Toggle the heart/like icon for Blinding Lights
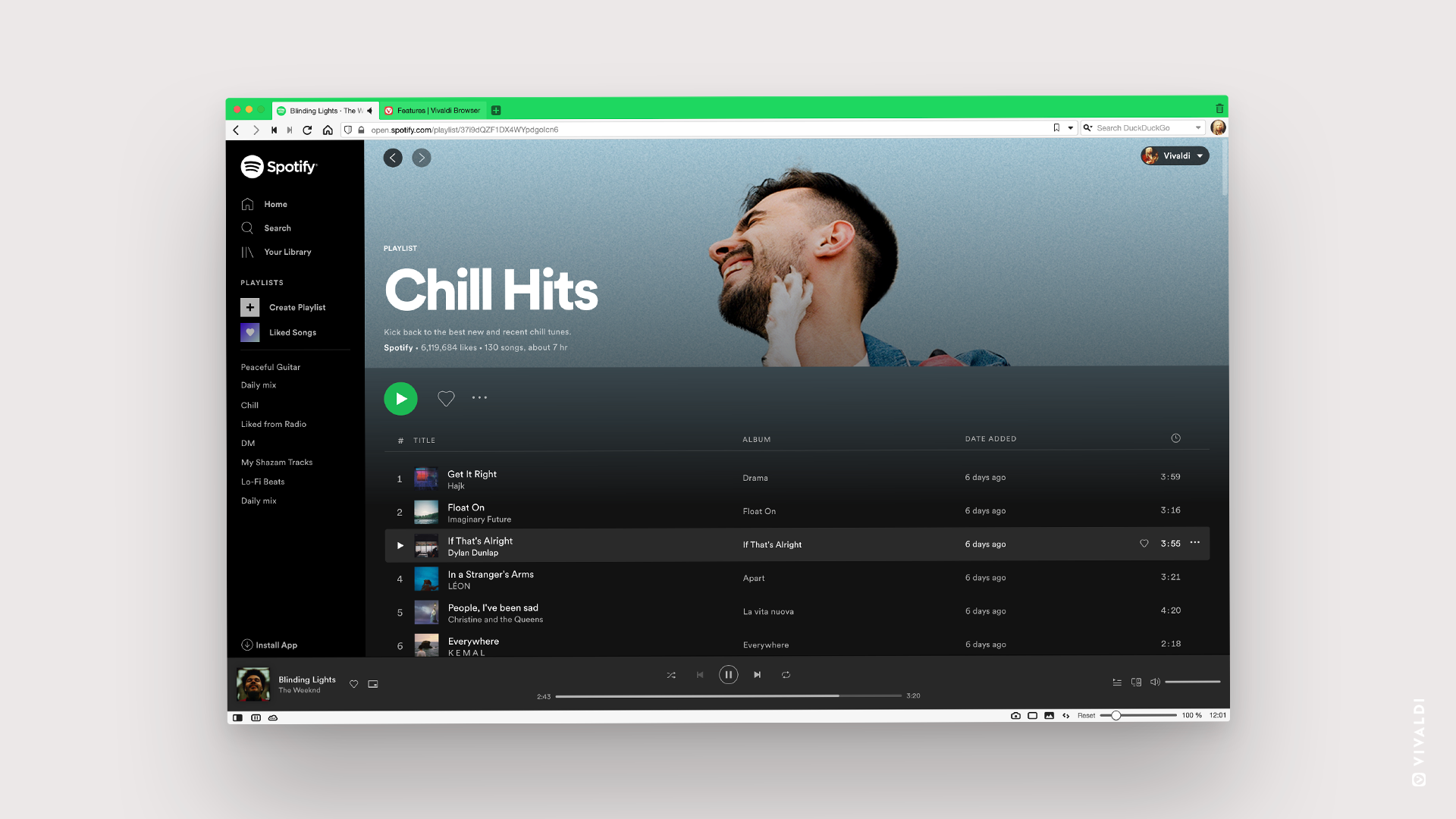Viewport: 1456px width, 819px height. coord(354,684)
